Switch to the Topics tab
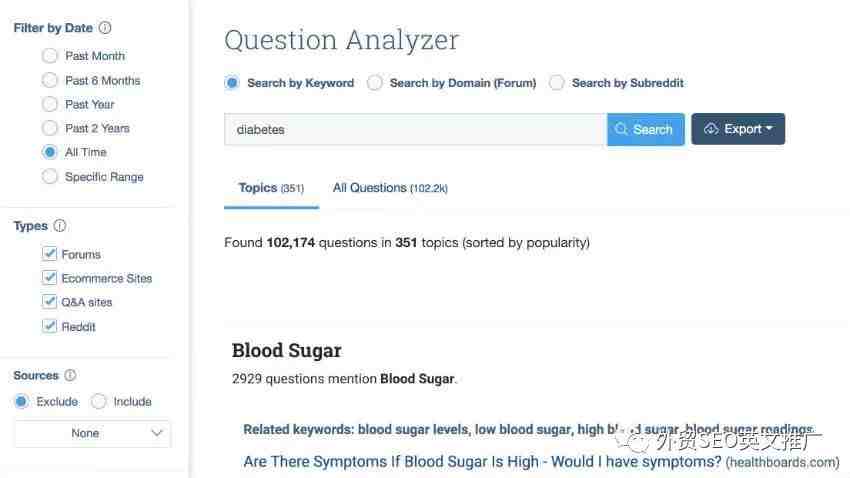This screenshot has width=850, height=478. [x=271, y=188]
